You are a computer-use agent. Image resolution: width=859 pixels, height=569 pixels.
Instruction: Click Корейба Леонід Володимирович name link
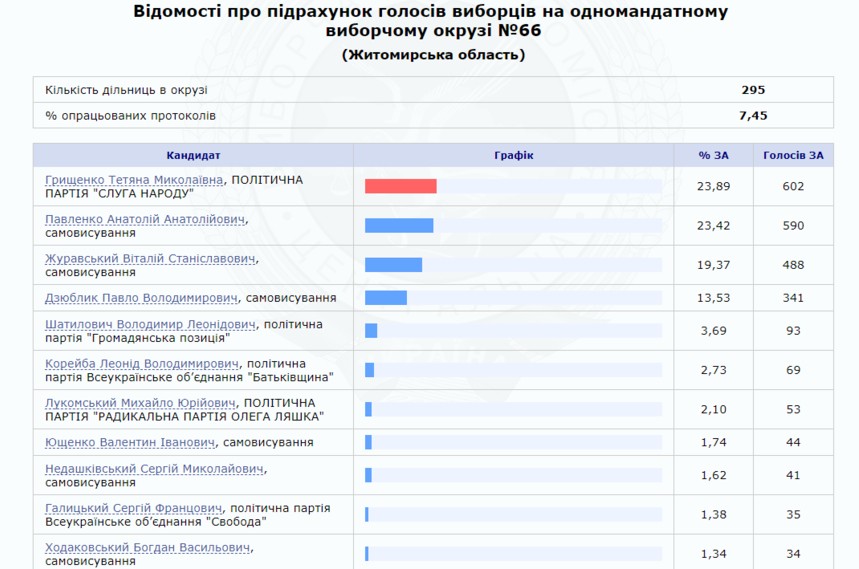coord(142,364)
